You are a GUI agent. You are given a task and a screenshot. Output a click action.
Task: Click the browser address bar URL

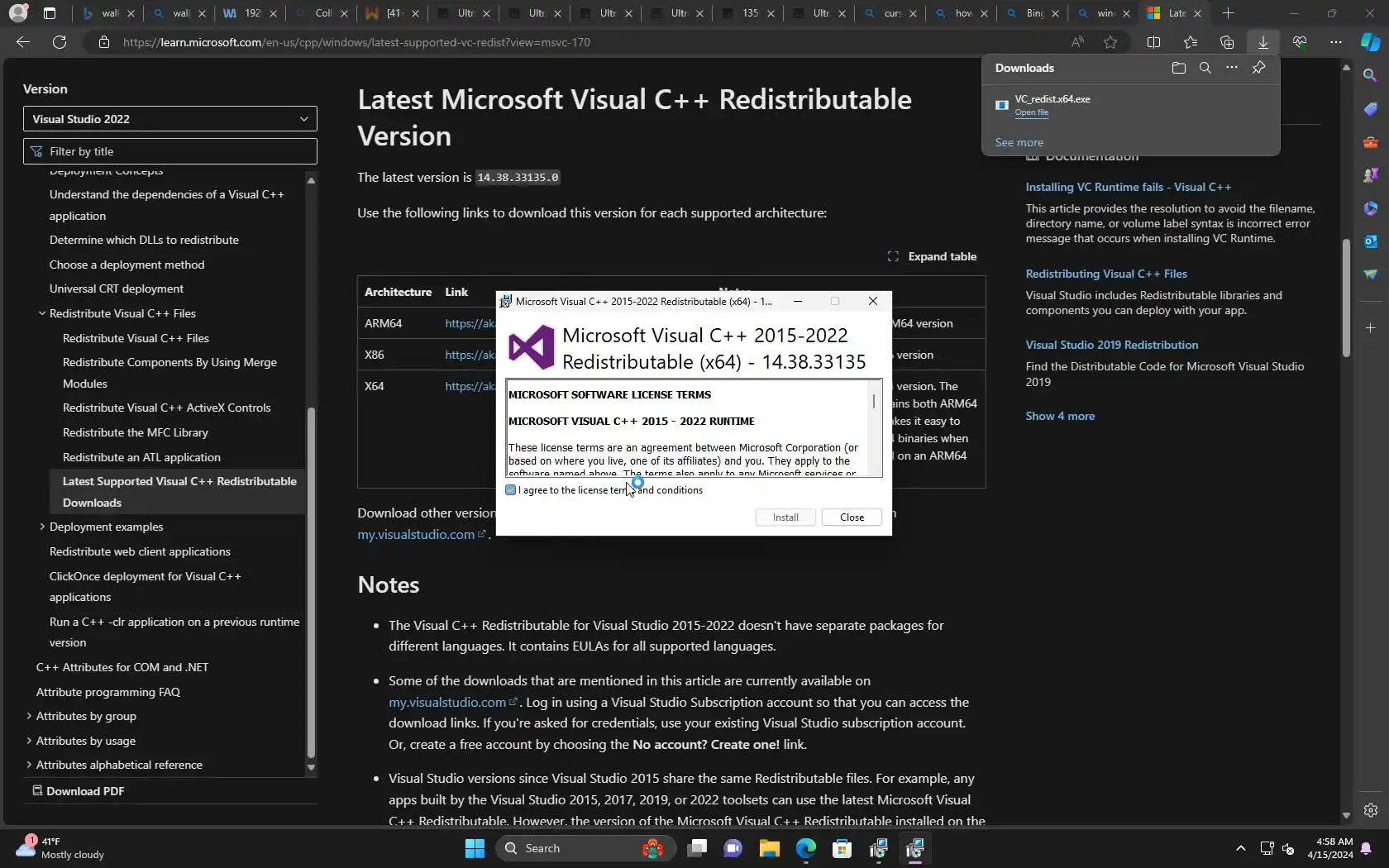point(356,42)
